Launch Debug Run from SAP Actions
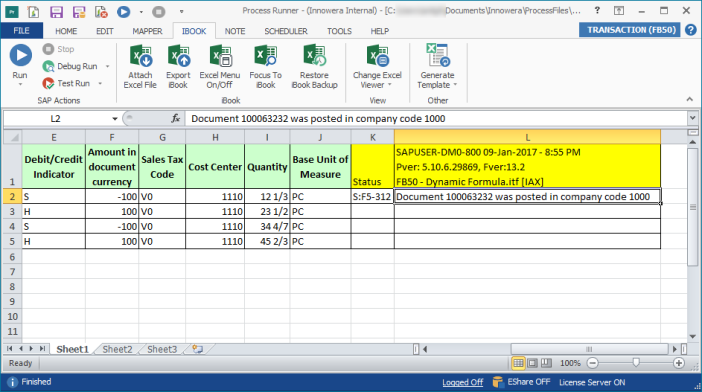Screen dimensions: 702x392 point(76,66)
